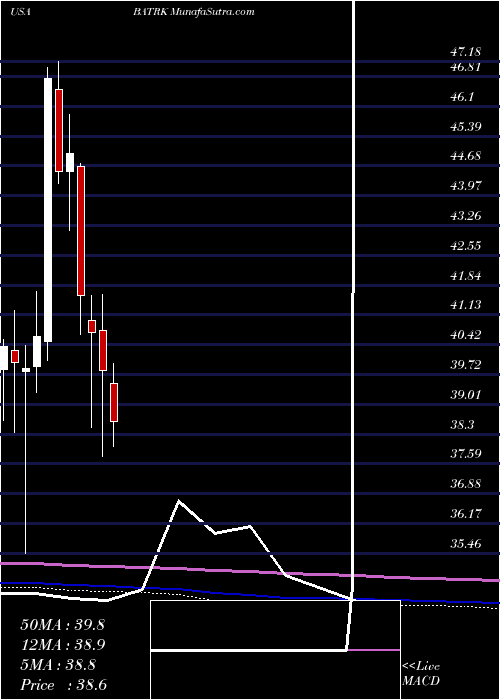This screenshot has width=500, height=700.
Task: Click the 38.3 price axis value
Action: (462, 425)
